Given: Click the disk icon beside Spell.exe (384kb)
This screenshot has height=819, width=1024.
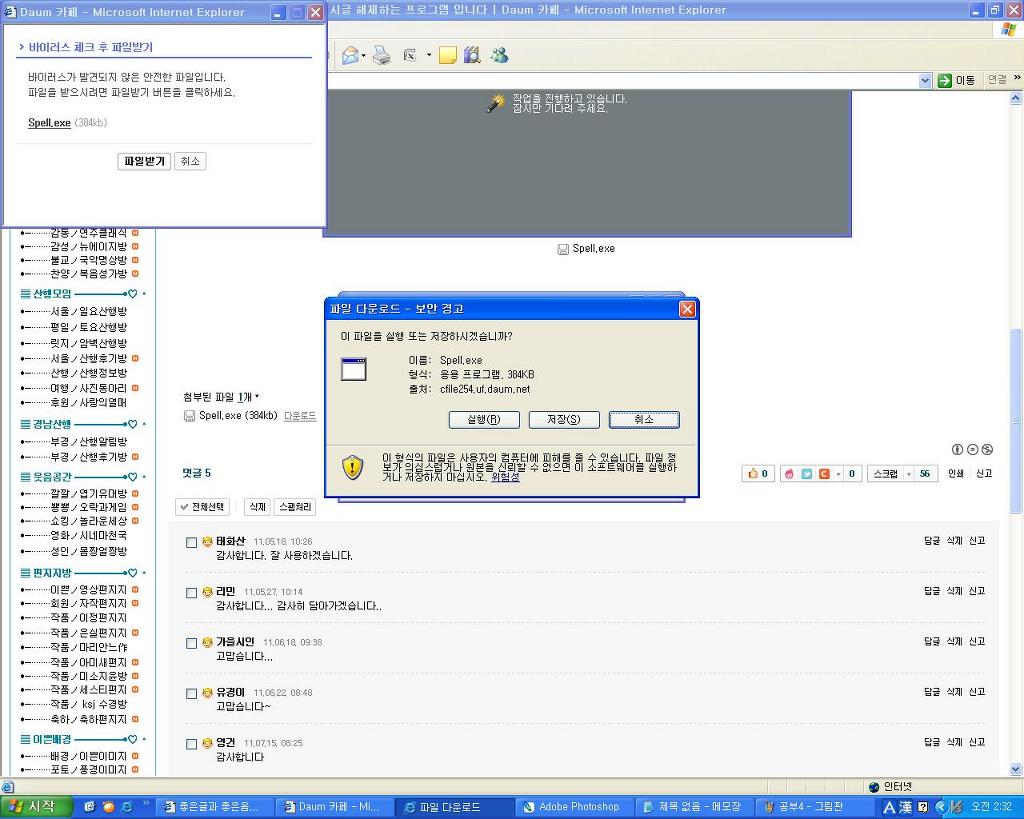Looking at the screenshot, I should click(189, 416).
